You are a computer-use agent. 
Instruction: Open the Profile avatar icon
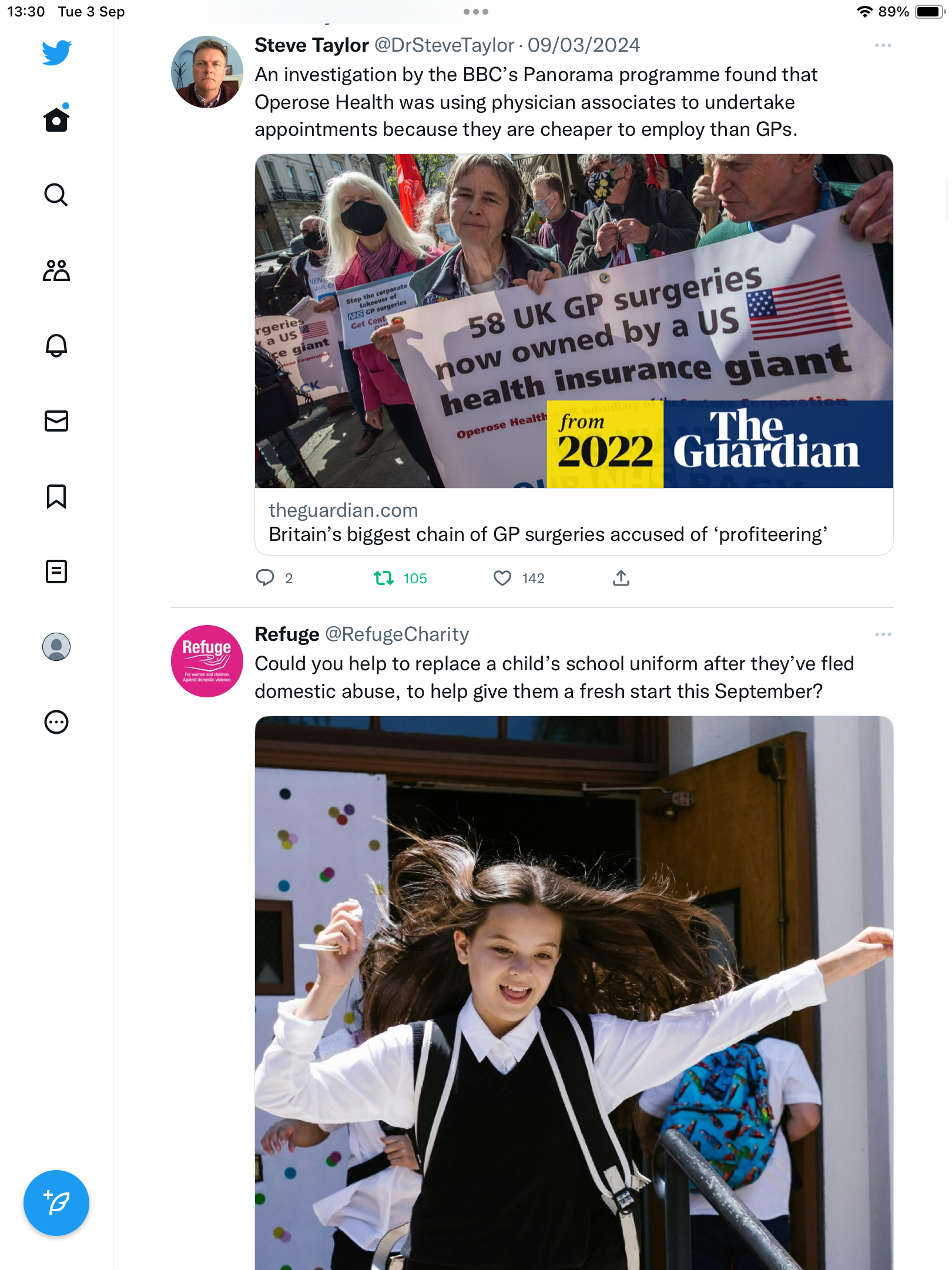(56, 647)
